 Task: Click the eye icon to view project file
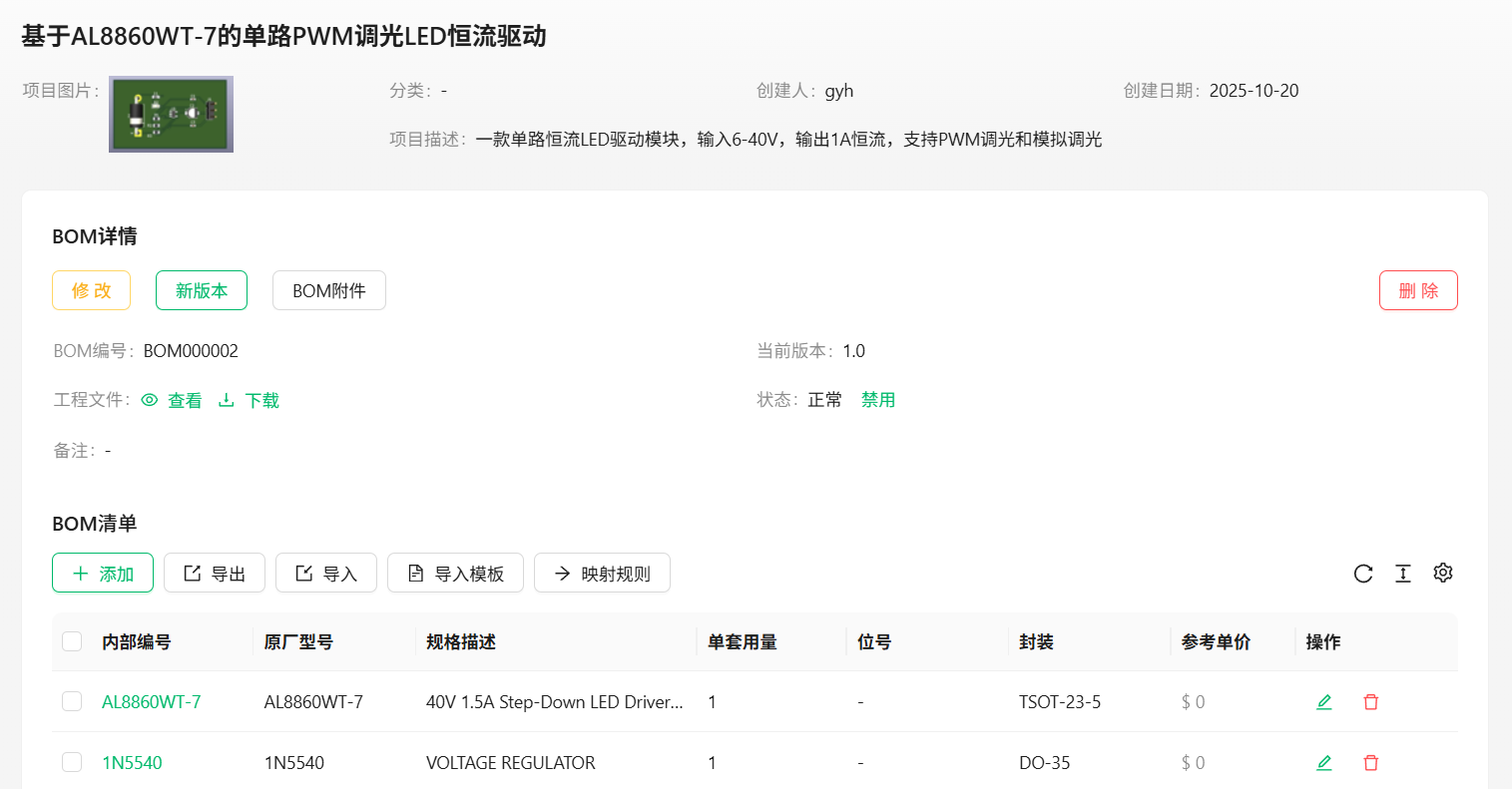150,400
